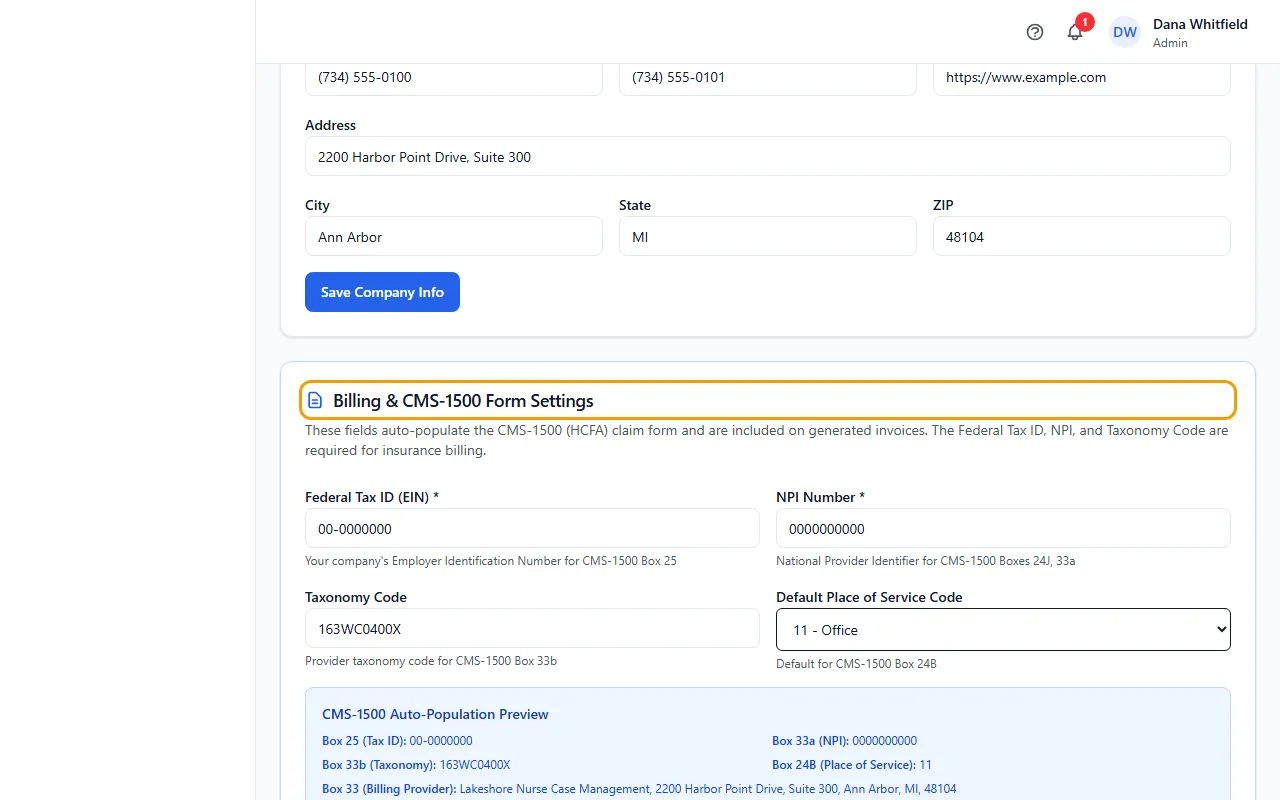Click Box 33 (Billing Provider) preview line

point(639,789)
